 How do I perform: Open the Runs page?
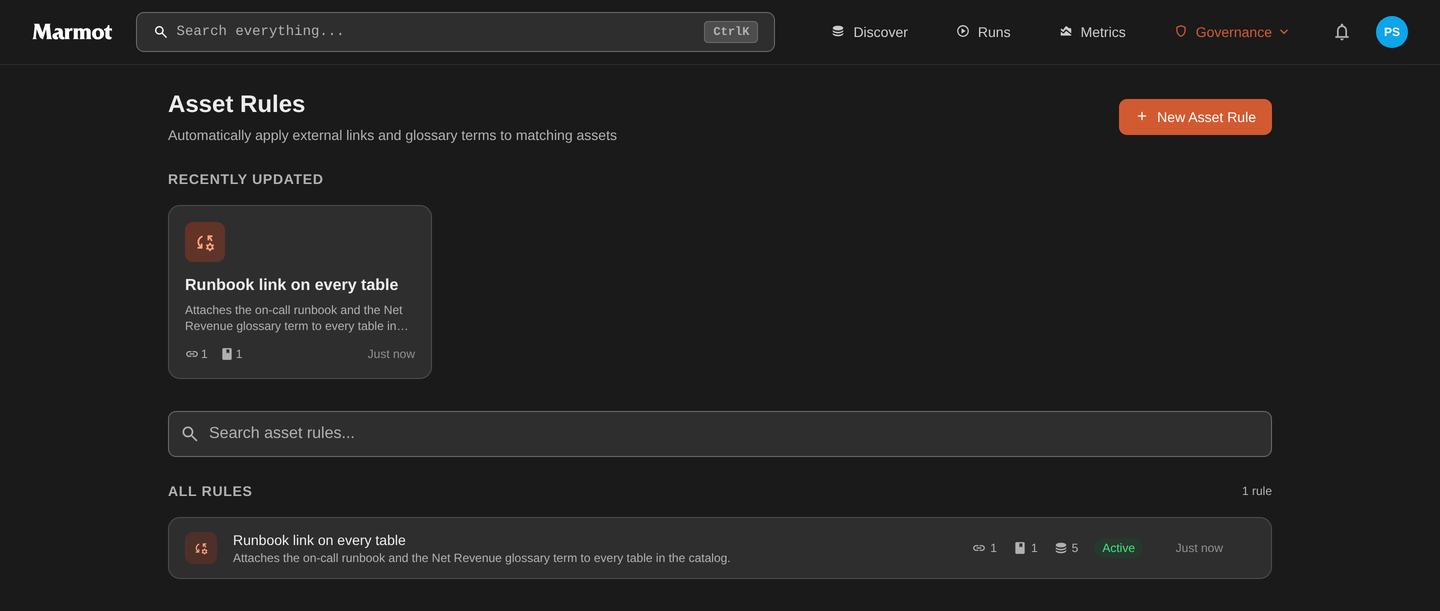click(x=983, y=32)
